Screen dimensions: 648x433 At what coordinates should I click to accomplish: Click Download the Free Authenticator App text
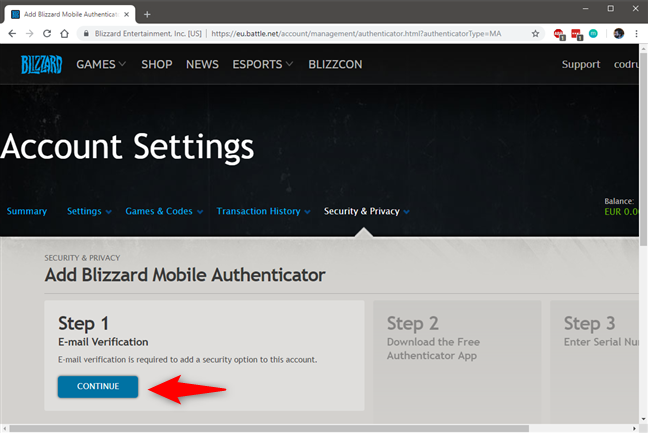(x=433, y=349)
